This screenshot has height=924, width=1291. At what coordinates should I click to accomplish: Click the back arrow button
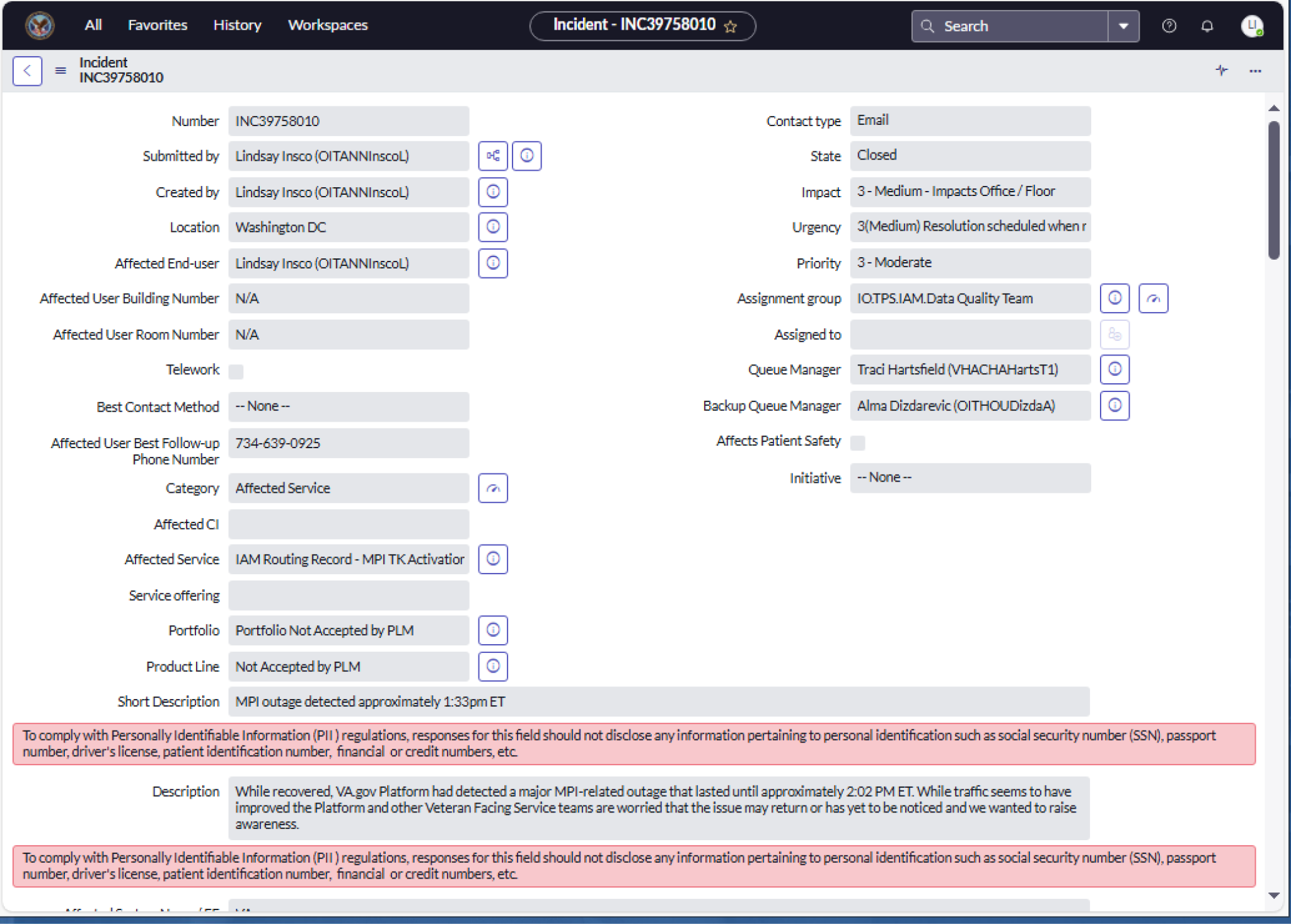click(27, 71)
